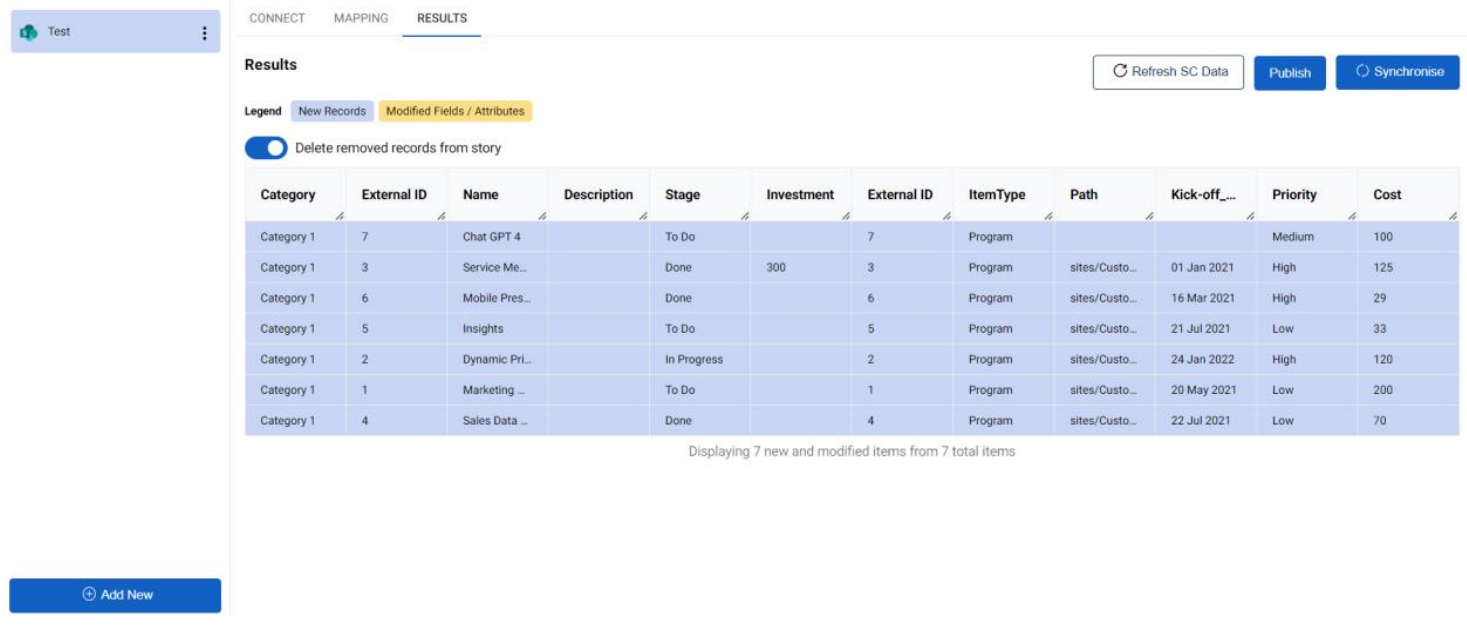Click the Publish button

[x=1290, y=71]
